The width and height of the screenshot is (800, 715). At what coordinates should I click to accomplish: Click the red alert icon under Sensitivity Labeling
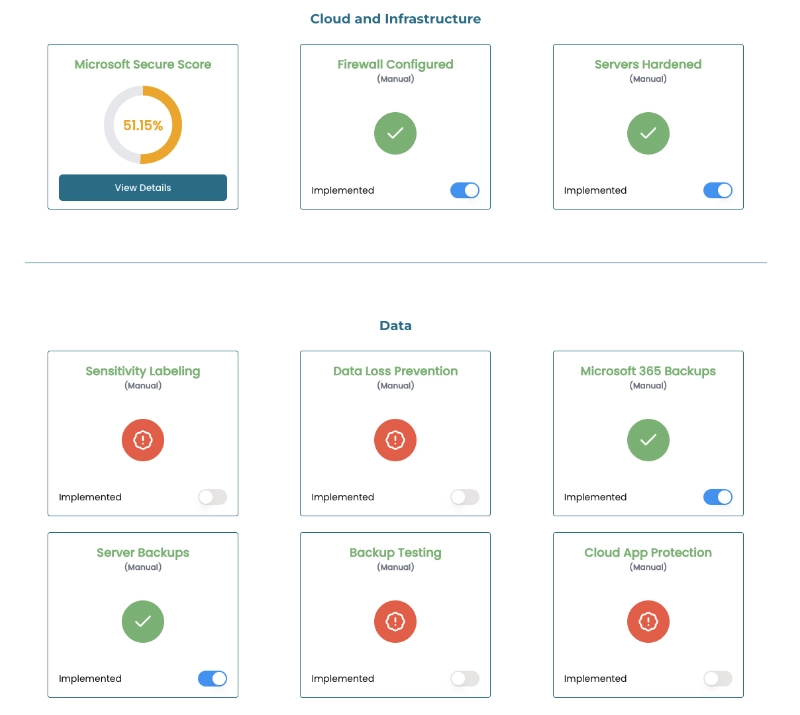pyautogui.click(x=143, y=440)
